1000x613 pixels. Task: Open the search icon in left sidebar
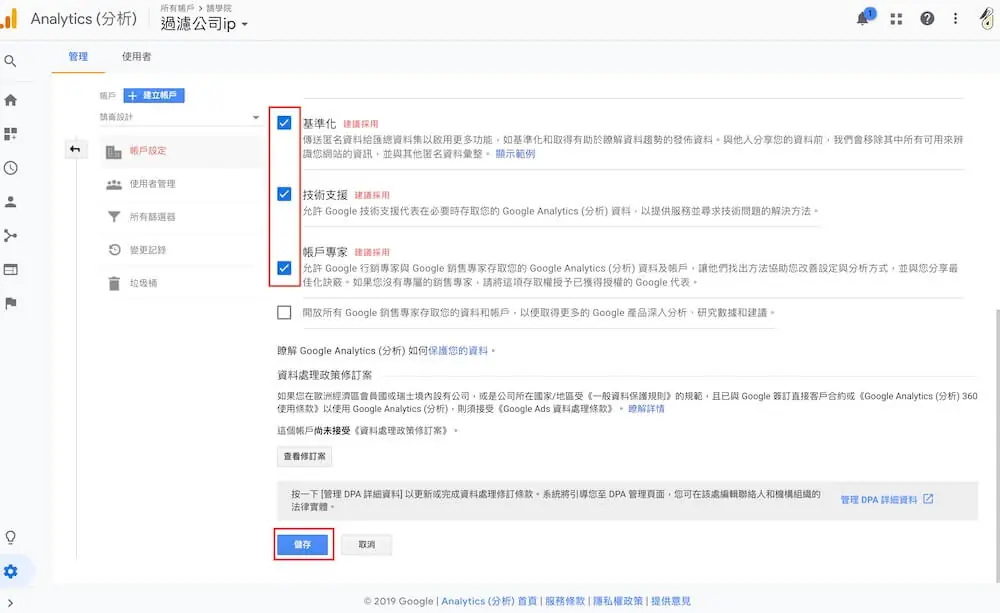pos(10,61)
